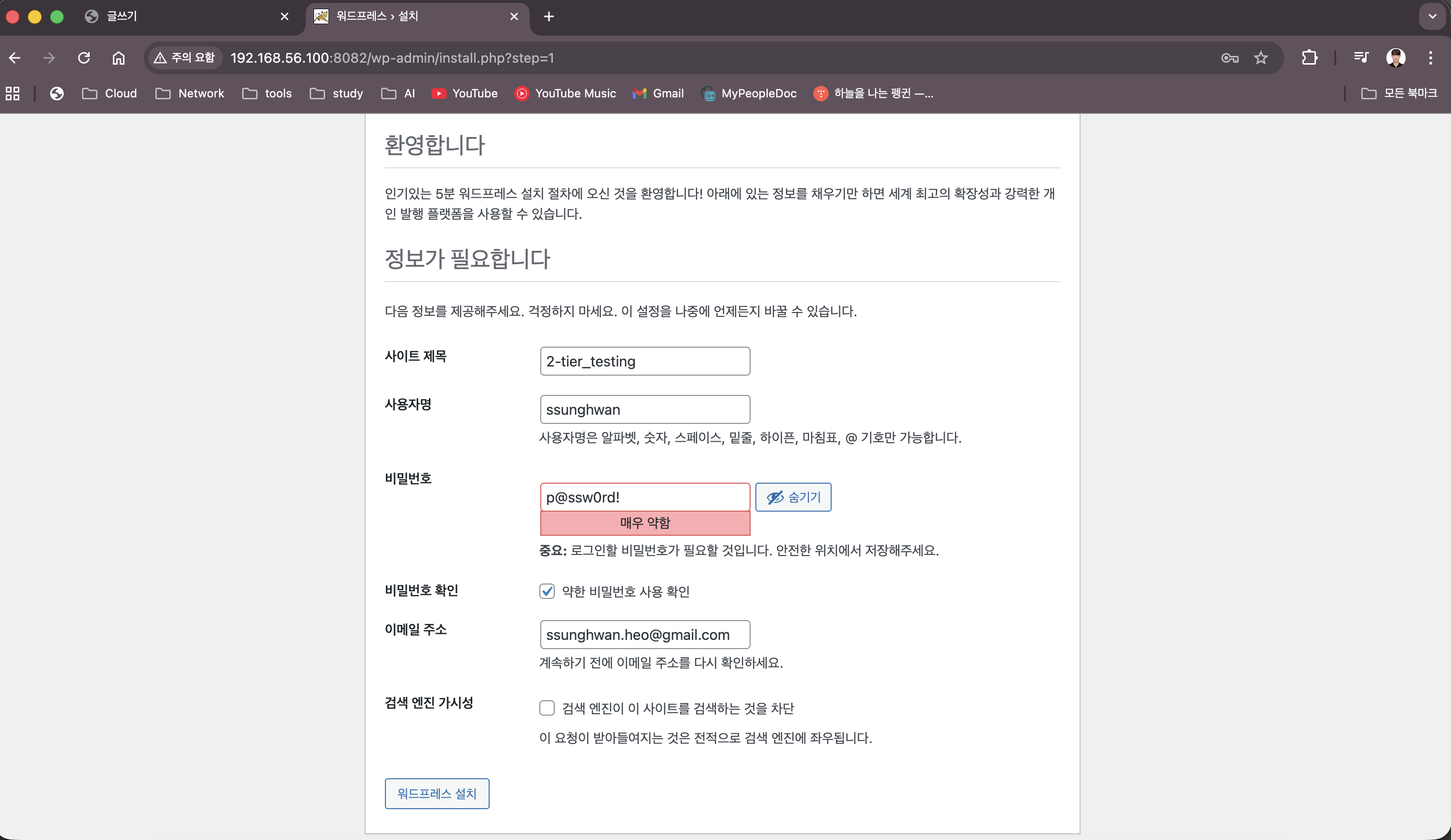Open the password key icon
This screenshot has height=840, width=1451.
click(1229, 57)
